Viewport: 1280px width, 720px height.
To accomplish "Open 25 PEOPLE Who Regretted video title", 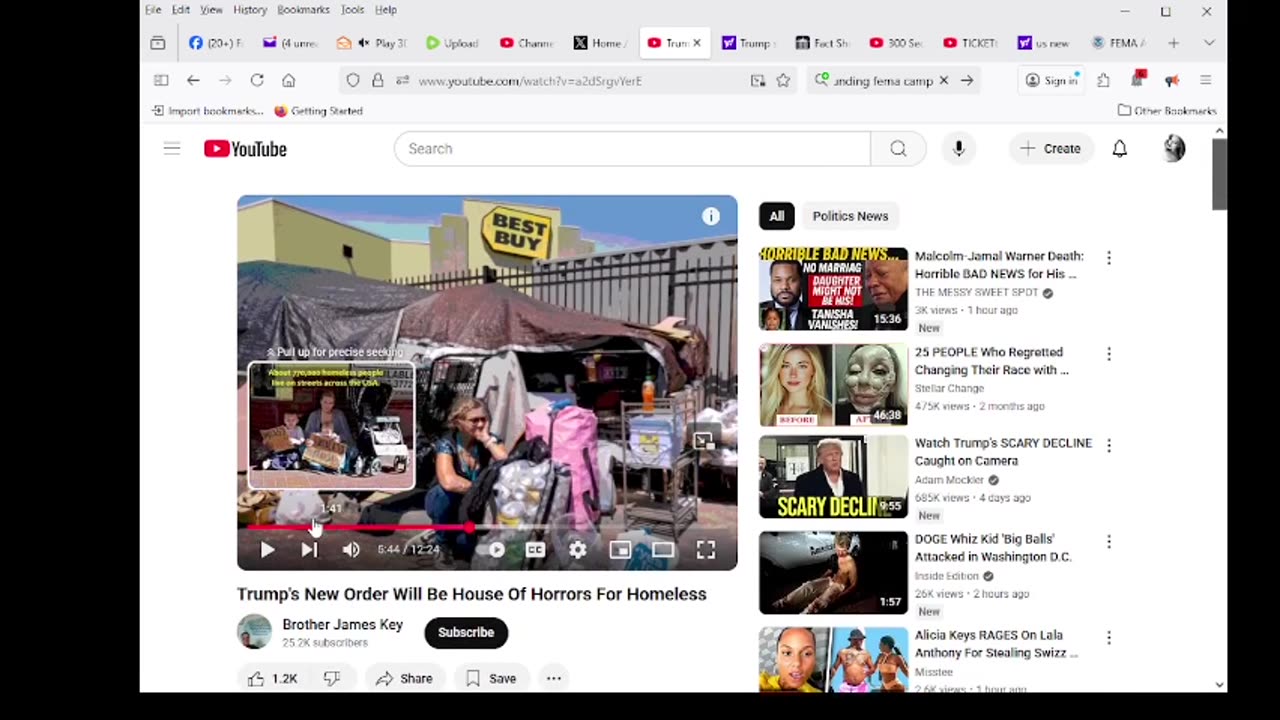I will tap(991, 361).
